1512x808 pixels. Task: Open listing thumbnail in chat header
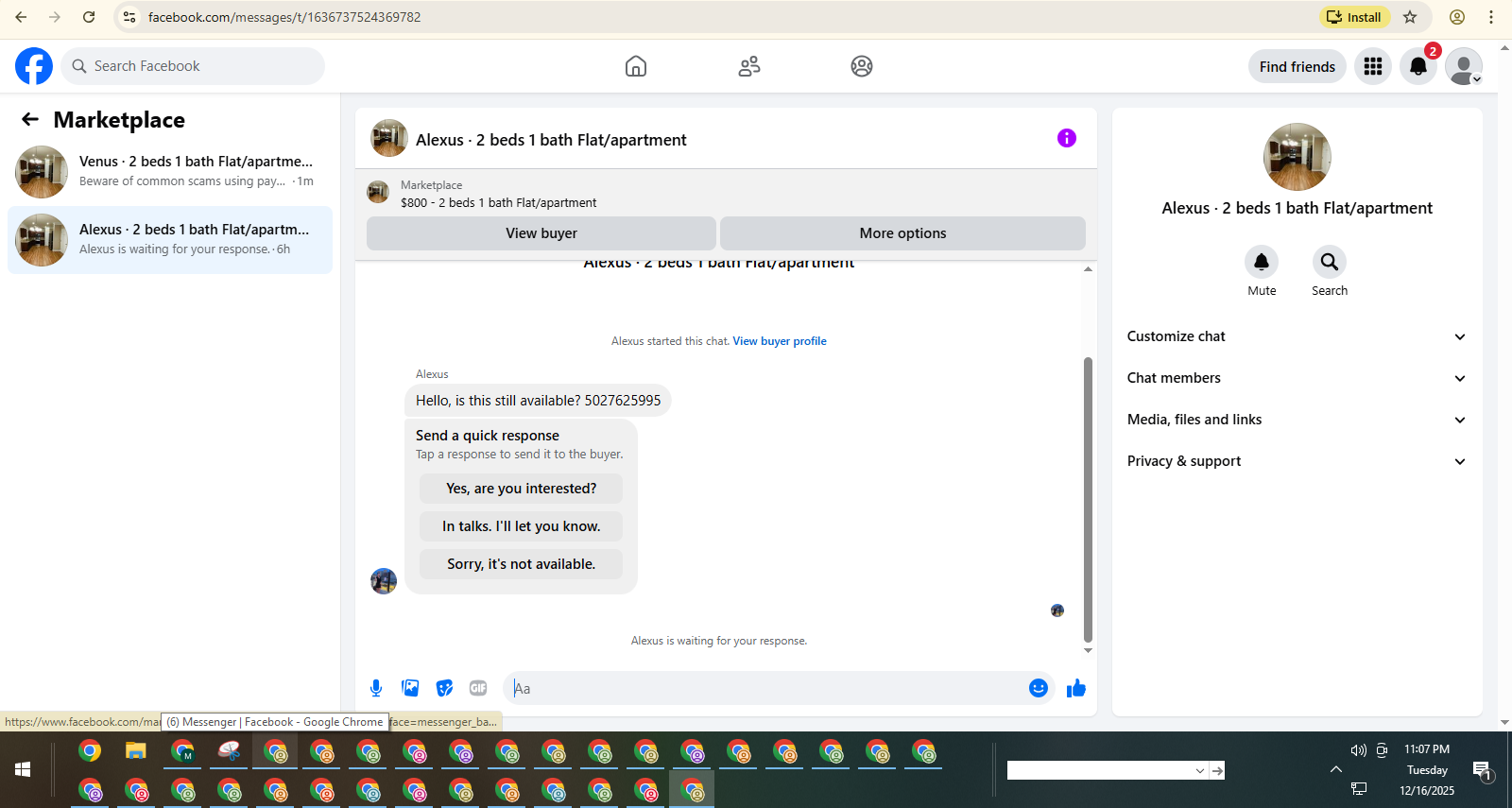point(389,138)
